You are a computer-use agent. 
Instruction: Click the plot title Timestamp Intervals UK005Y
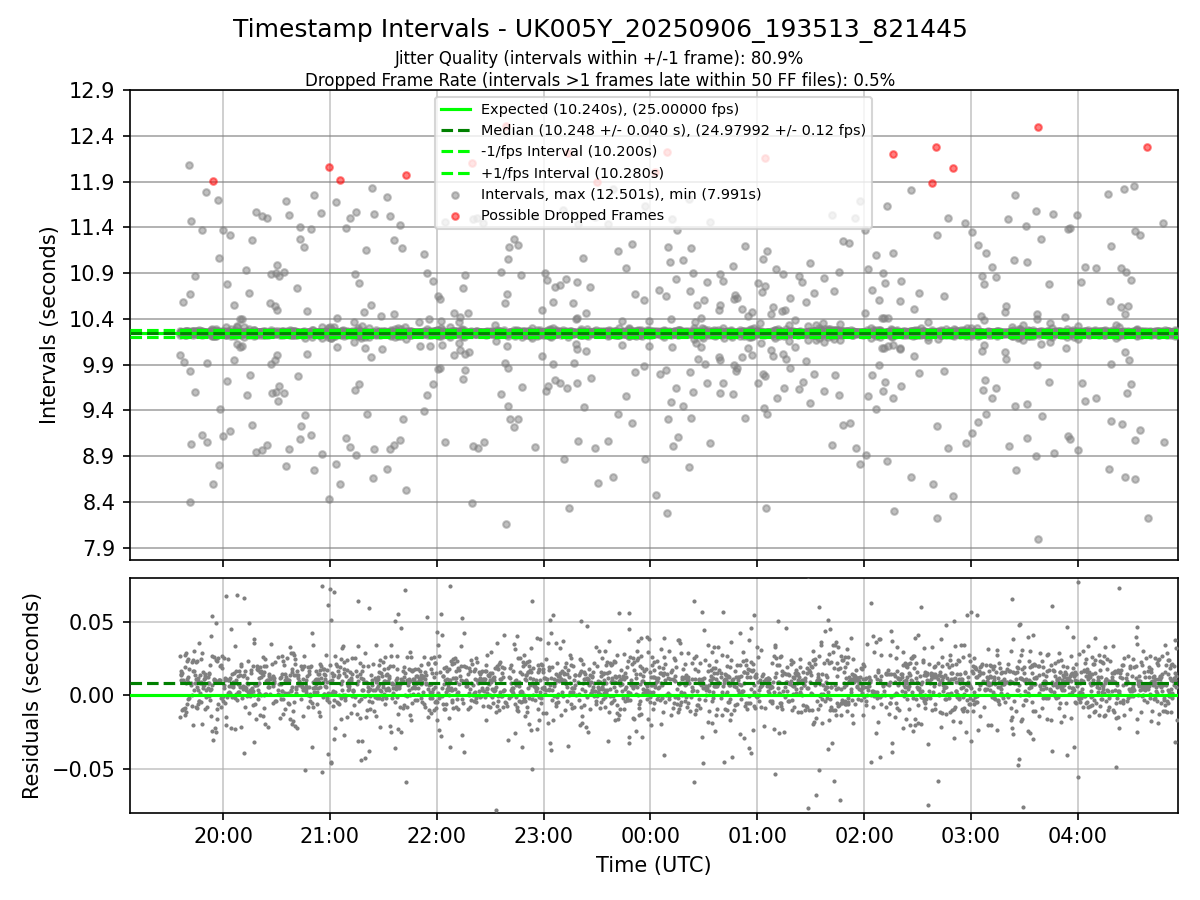(x=600, y=29)
